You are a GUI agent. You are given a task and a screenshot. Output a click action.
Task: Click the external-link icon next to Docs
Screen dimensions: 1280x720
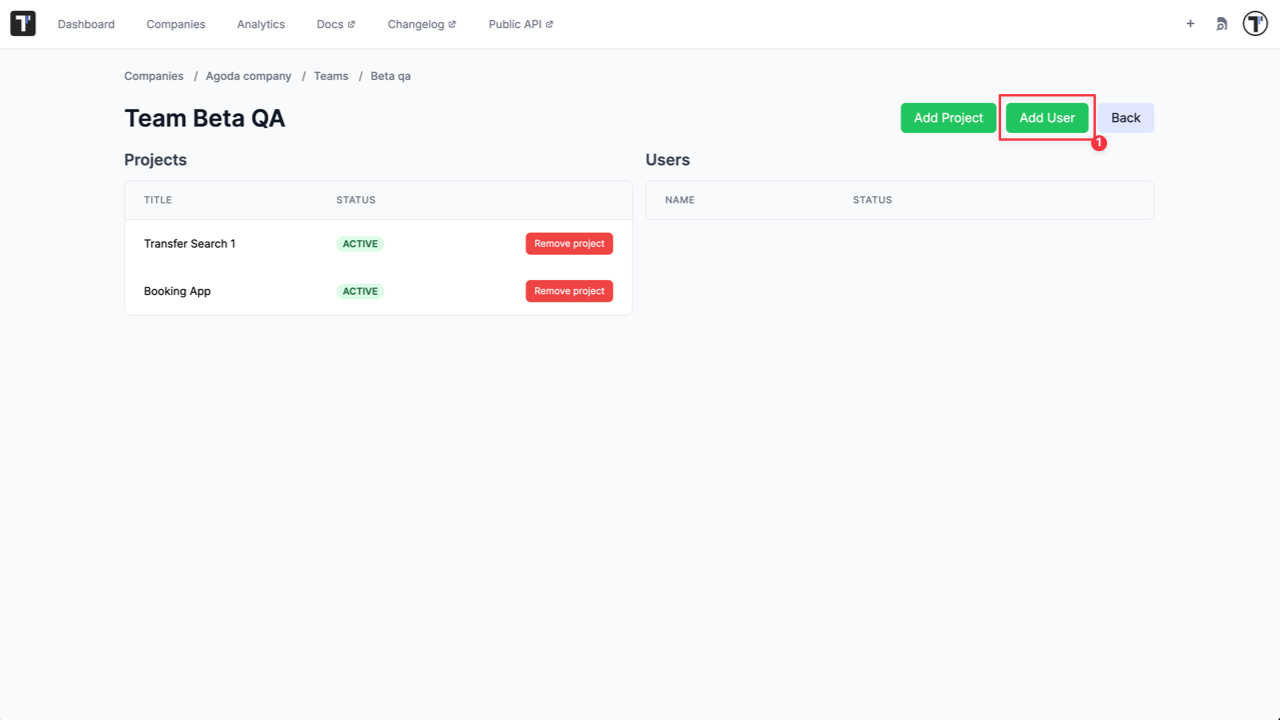click(x=351, y=23)
